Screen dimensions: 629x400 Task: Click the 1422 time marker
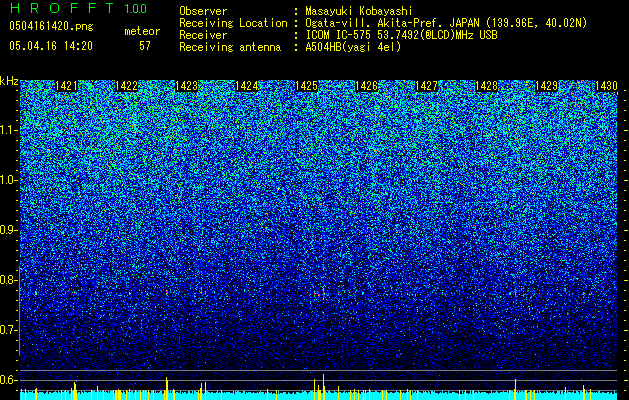point(126,86)
